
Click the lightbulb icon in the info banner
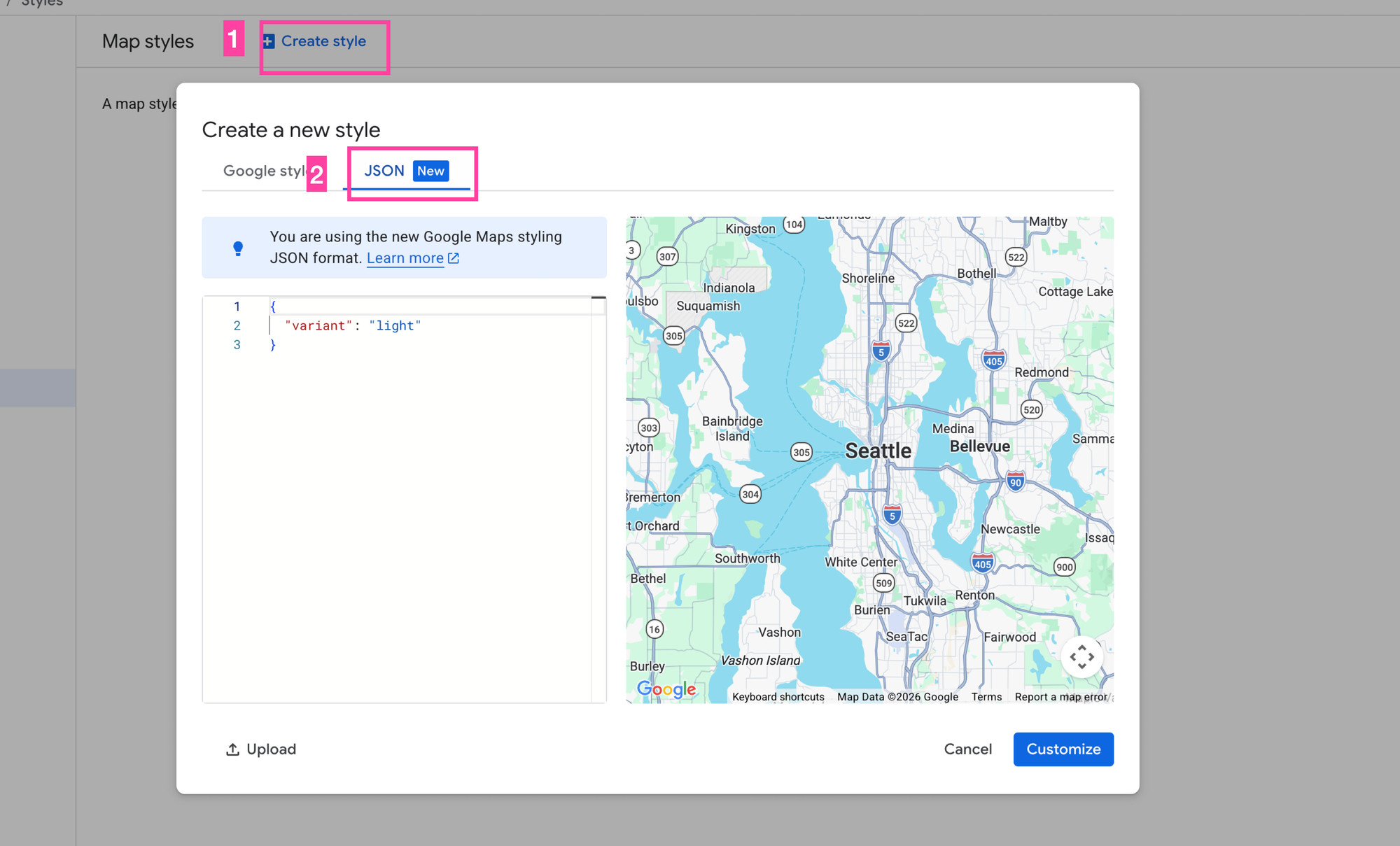tap(238, 247)
